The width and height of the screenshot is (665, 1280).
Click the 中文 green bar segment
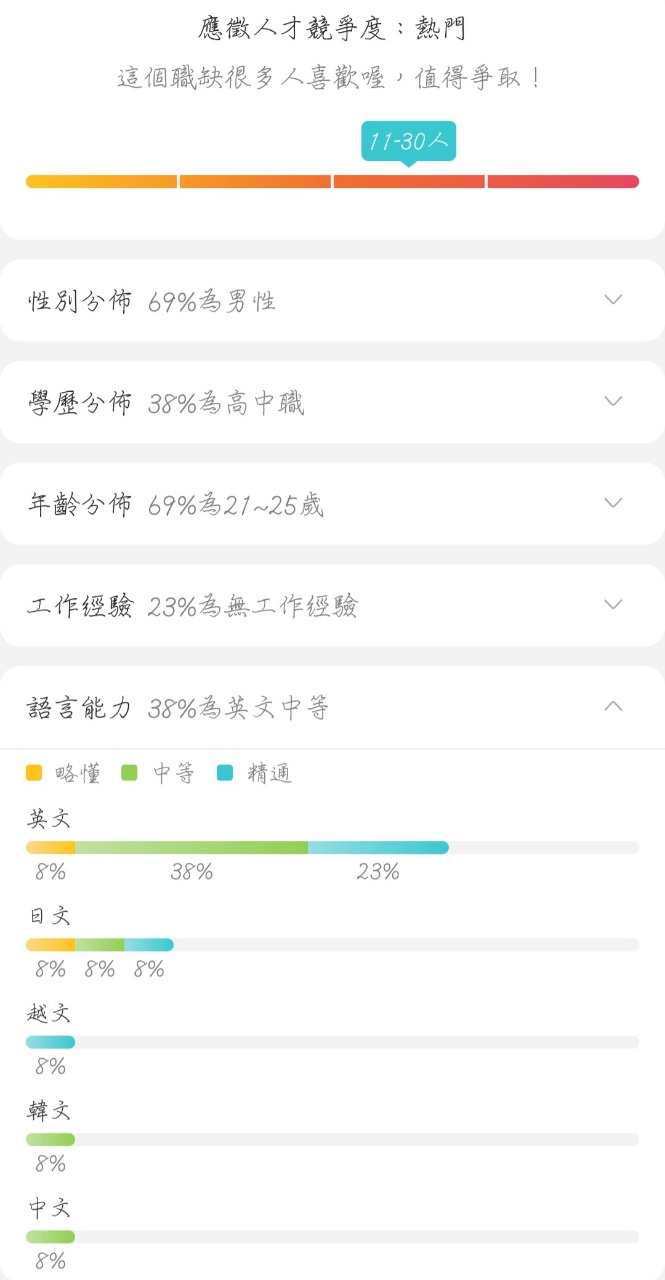[x=50, y=1237]
